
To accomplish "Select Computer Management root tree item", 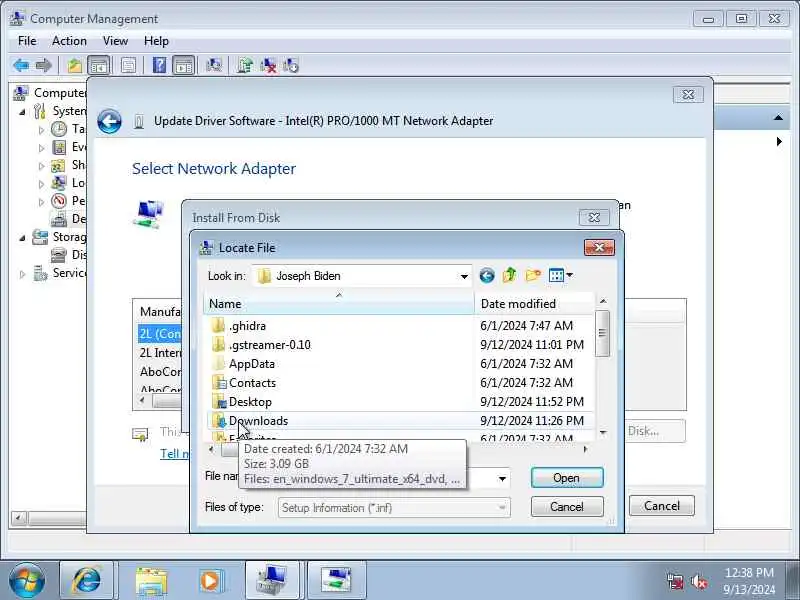I will (x=49, y=93).
